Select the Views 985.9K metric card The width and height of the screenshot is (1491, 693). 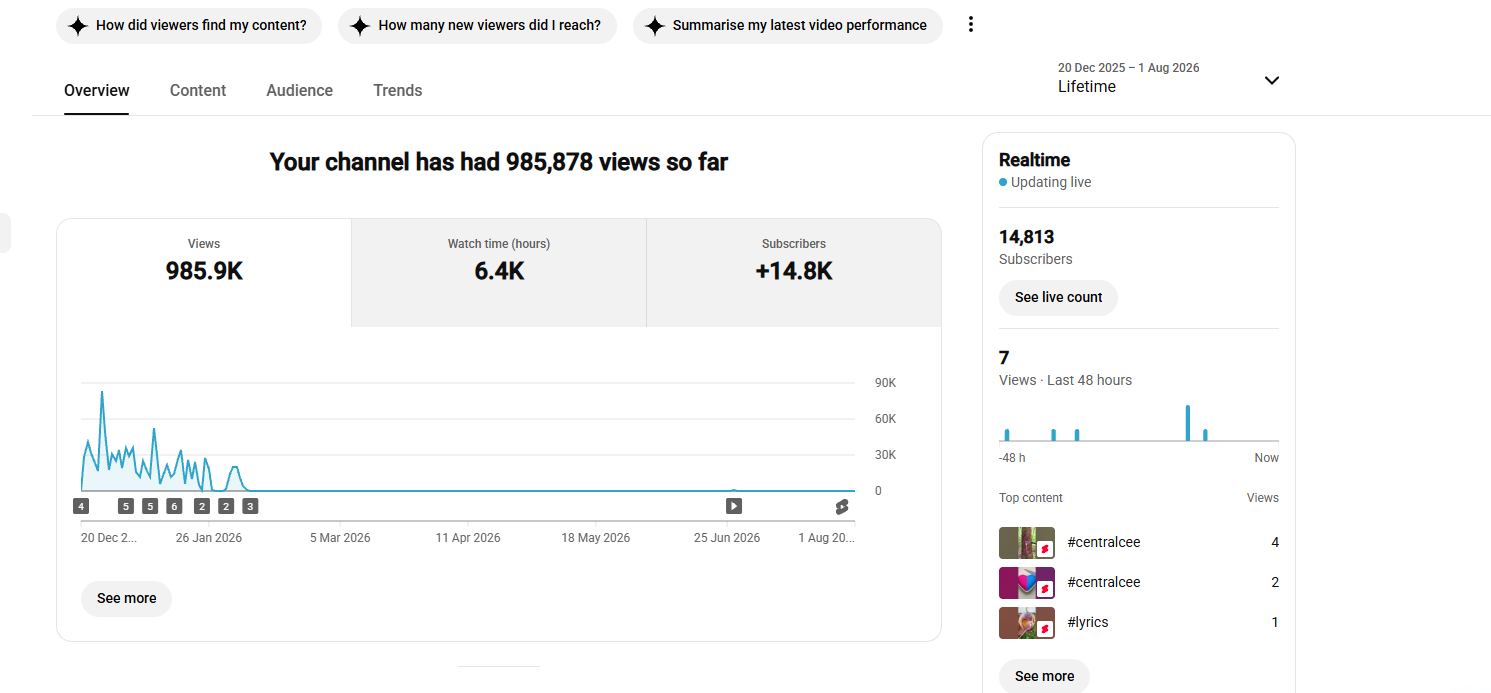(x=204, y=272)
